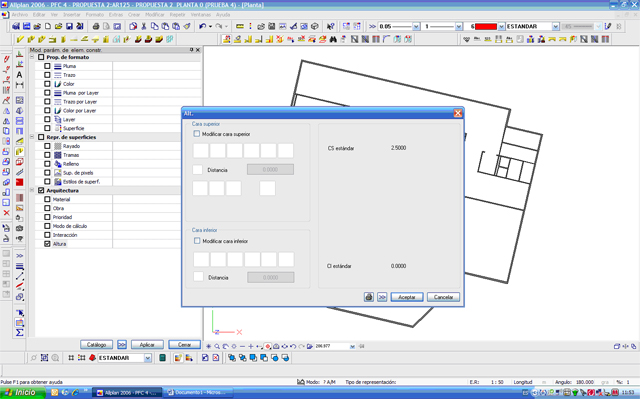This screenshot has width=640, height=399.
Task: Open the Archivo menu
Action: pyautogui.click(x=19, y=15)
